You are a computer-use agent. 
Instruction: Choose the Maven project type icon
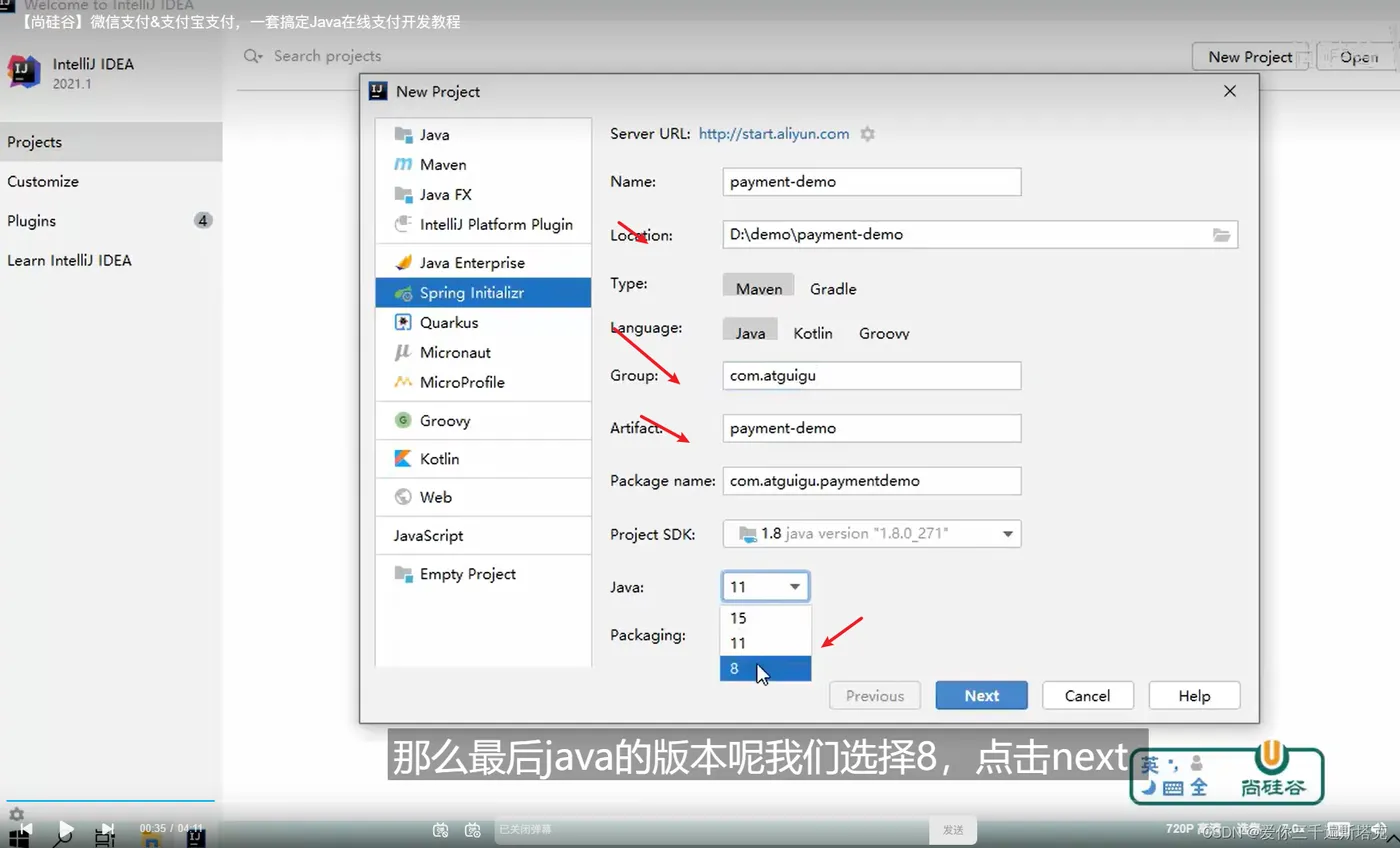403,165
